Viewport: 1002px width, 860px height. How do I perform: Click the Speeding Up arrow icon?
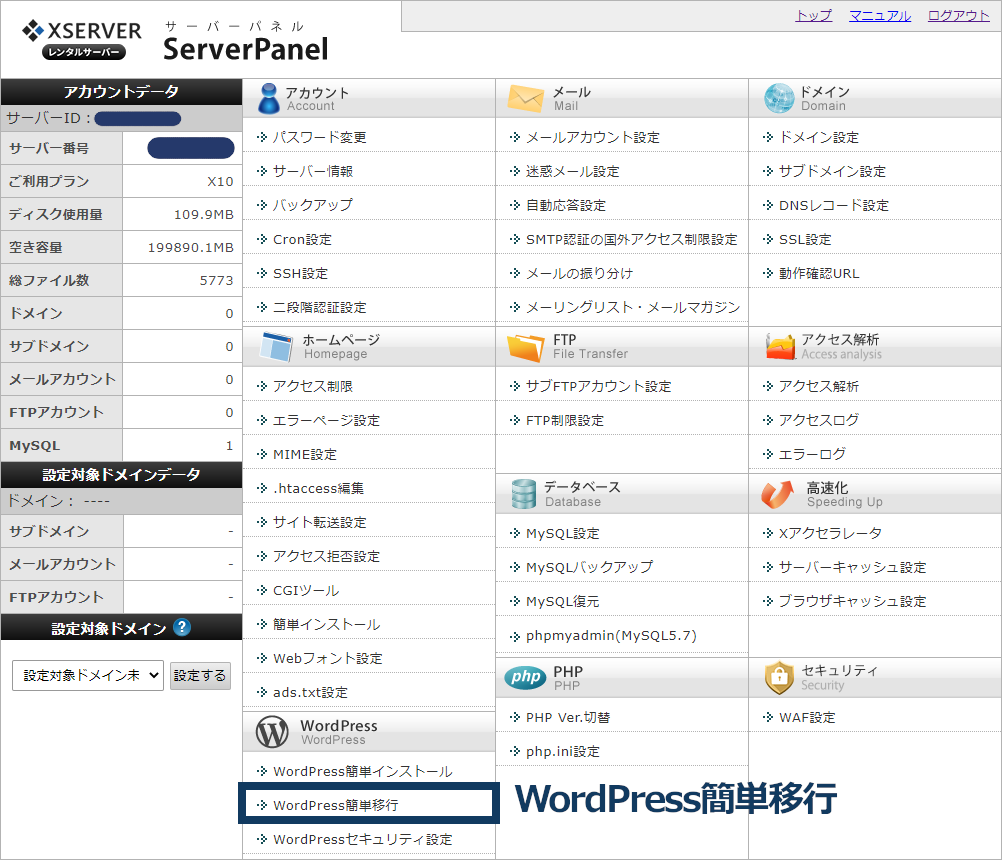coord(778,495)
